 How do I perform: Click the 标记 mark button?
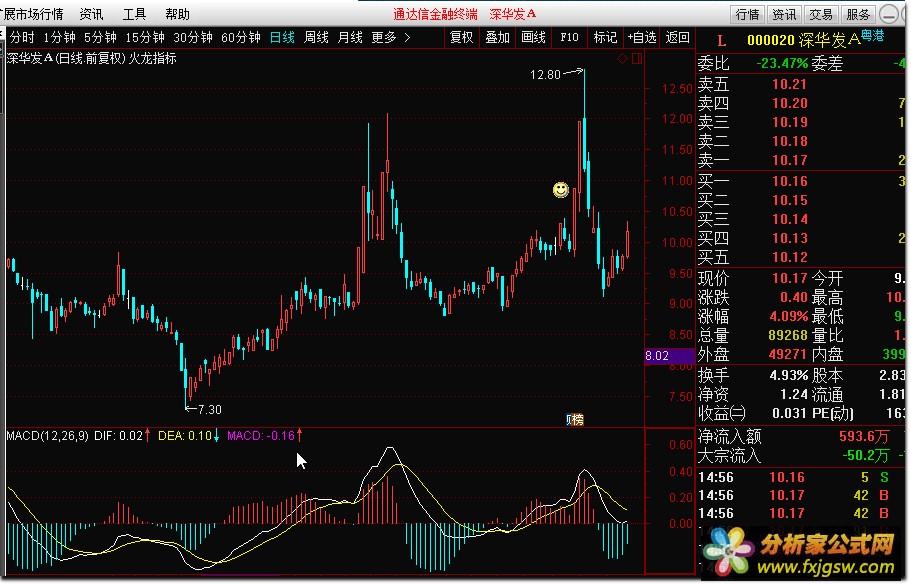[x=605, y=38]
